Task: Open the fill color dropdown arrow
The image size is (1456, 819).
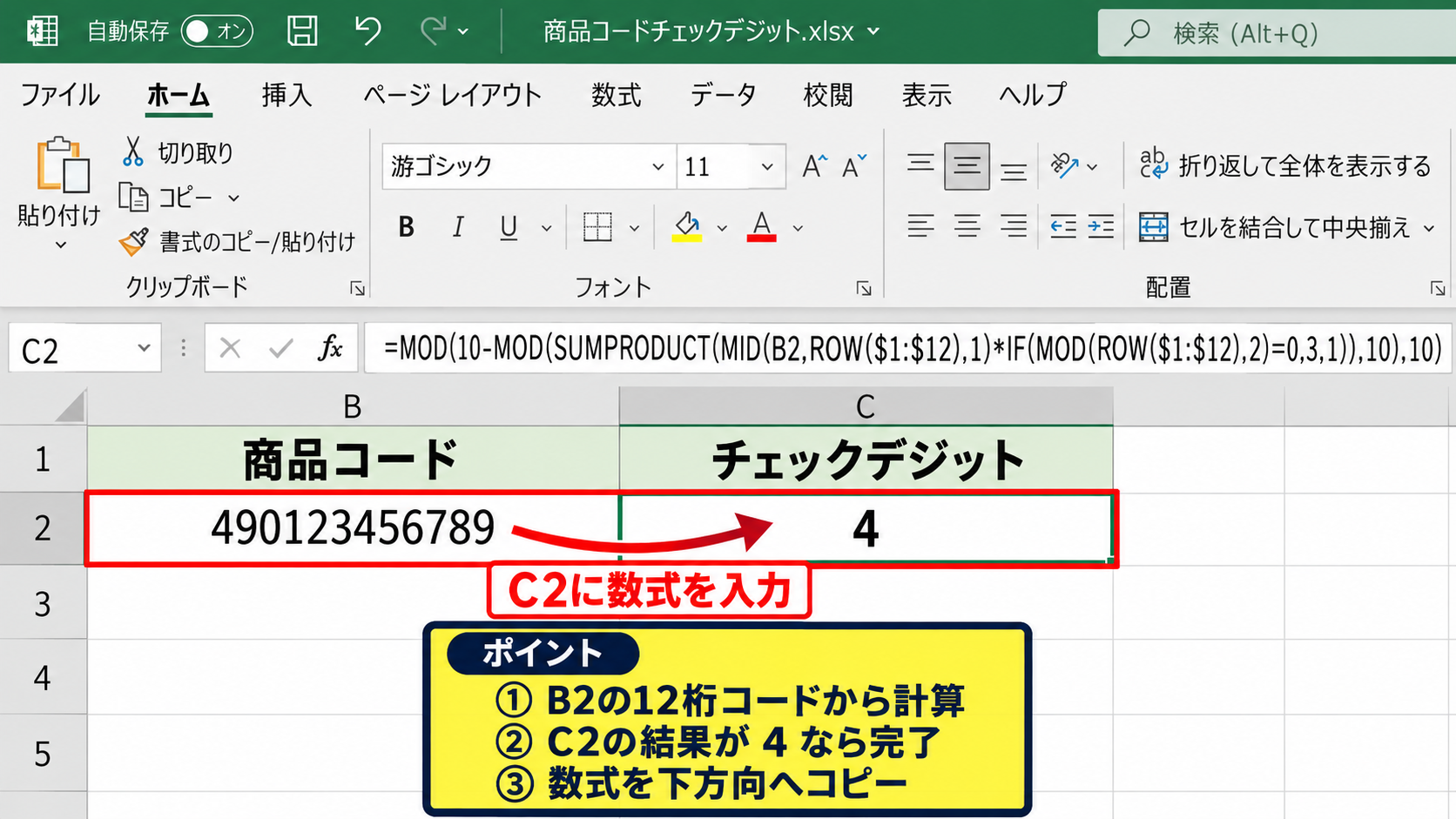Action: point(722,228)
